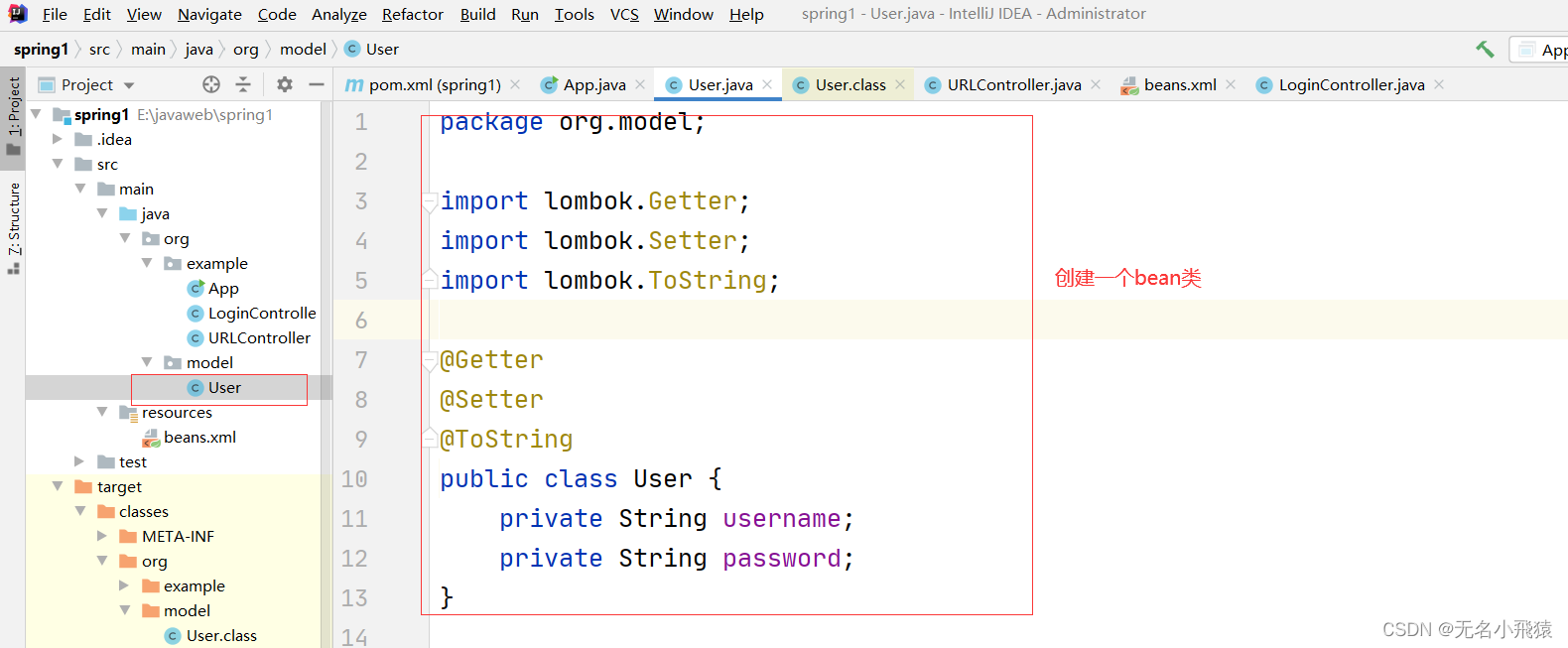Open the VCS menu

624,14
